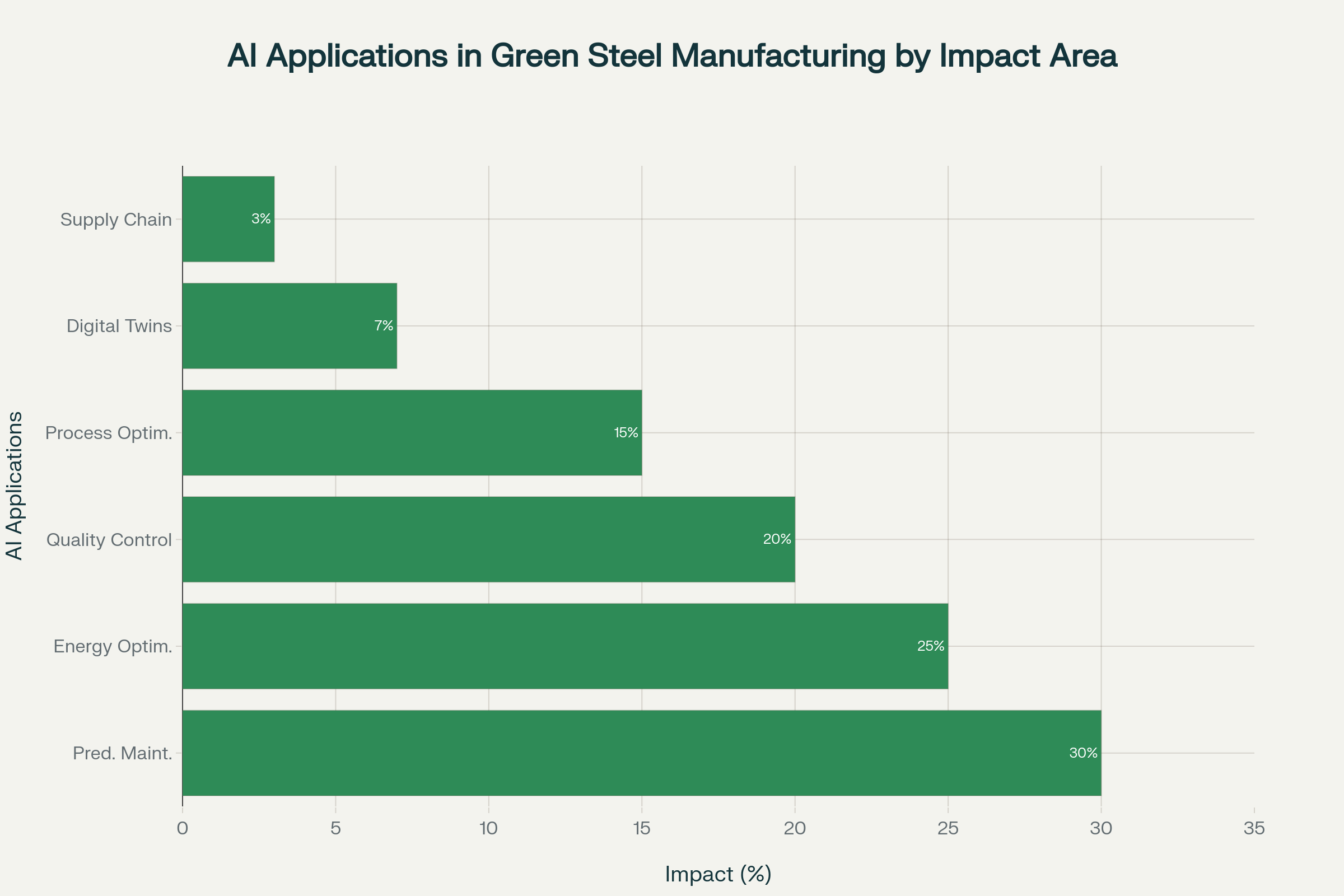Click the 3% data label
This screenshot has width=1344, height=896.
pos(261,219)
